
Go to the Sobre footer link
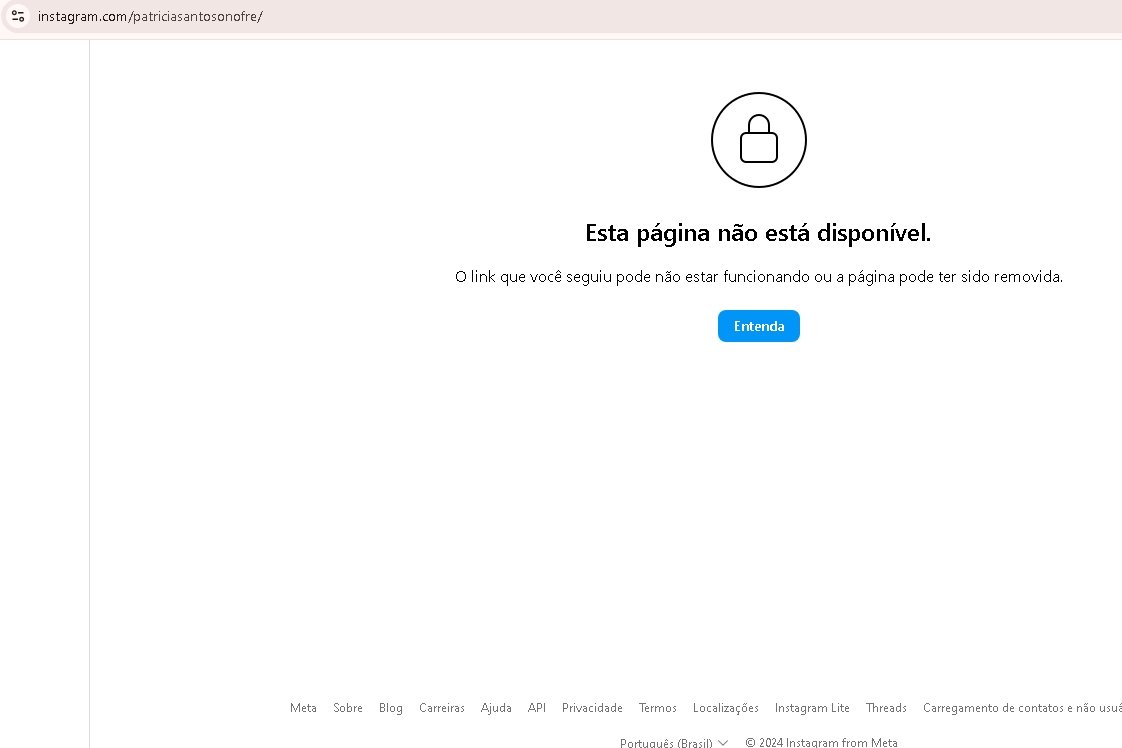[348, 708]
